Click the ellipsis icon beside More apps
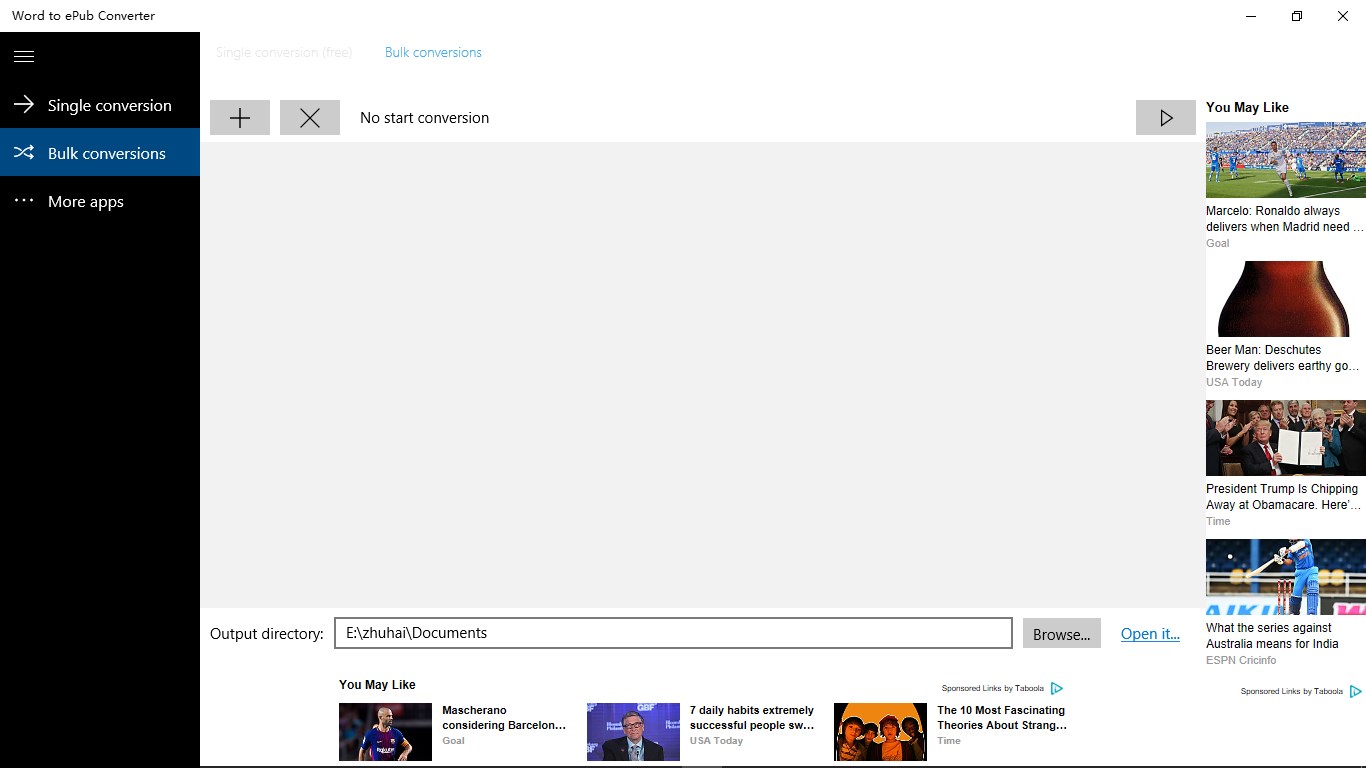 coord(24,200)
